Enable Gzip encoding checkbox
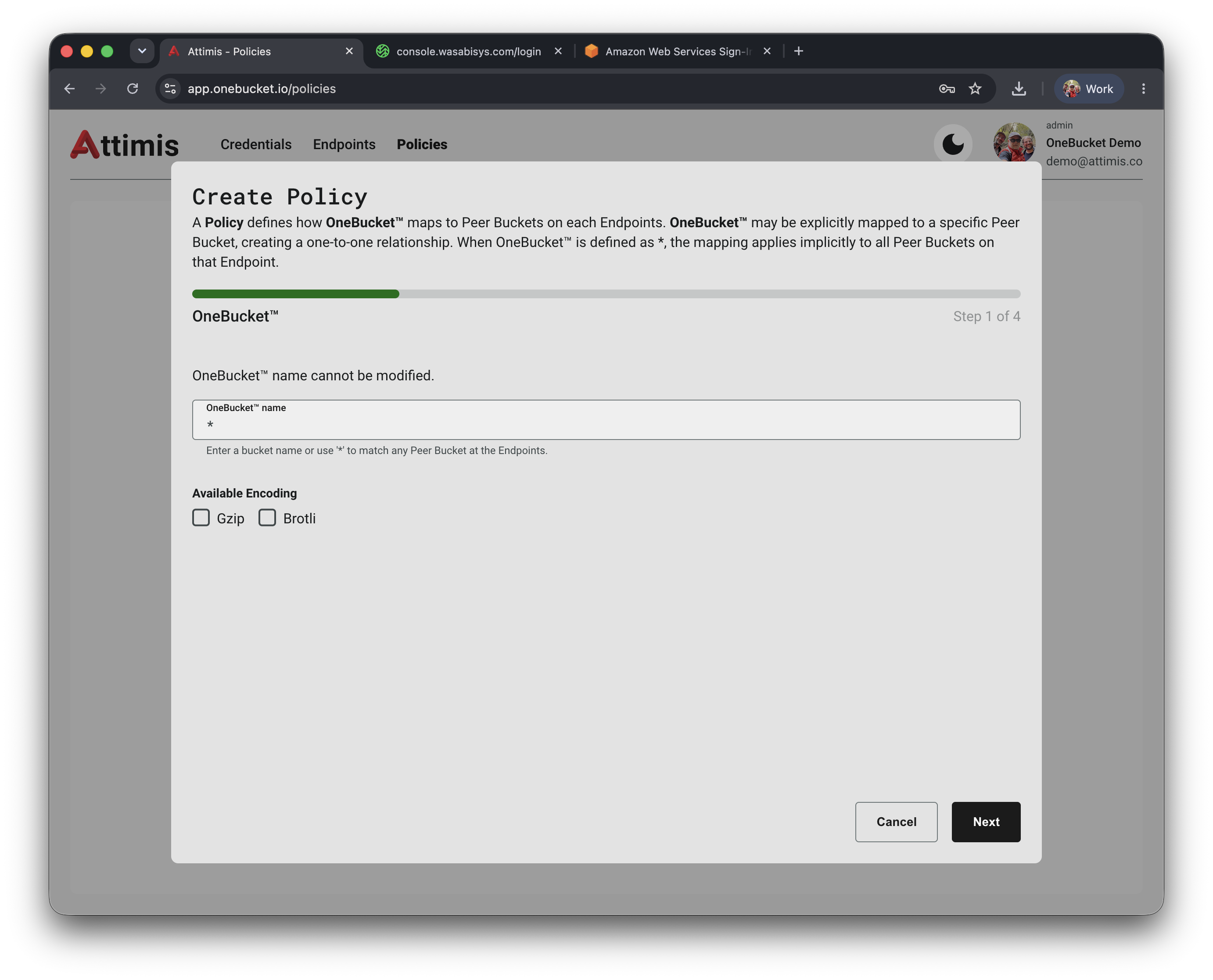The width and height of the screenshot is (1213, 980). 201,518
